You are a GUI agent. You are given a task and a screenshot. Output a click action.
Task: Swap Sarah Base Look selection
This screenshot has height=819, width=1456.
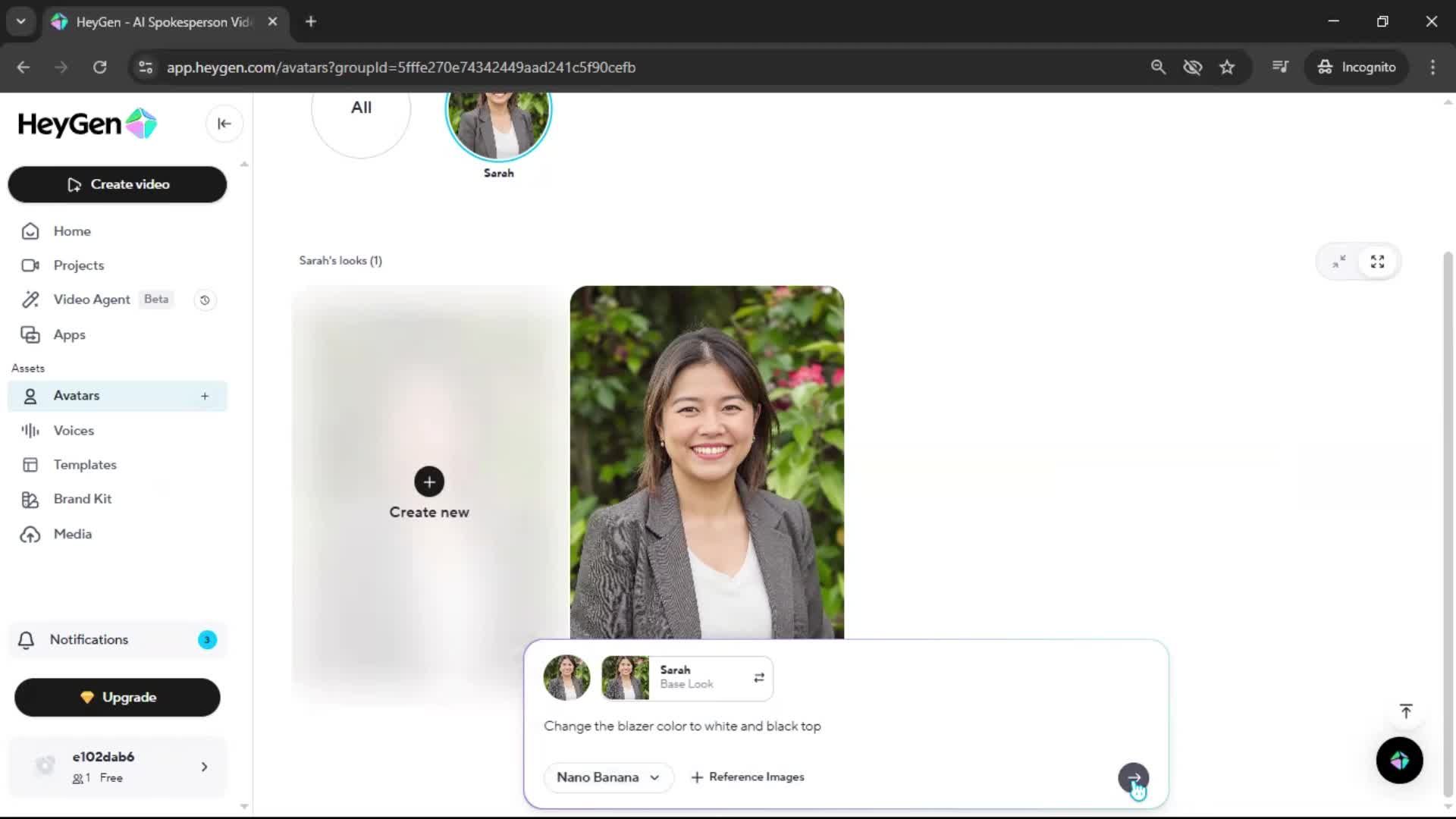pos(759,678)
